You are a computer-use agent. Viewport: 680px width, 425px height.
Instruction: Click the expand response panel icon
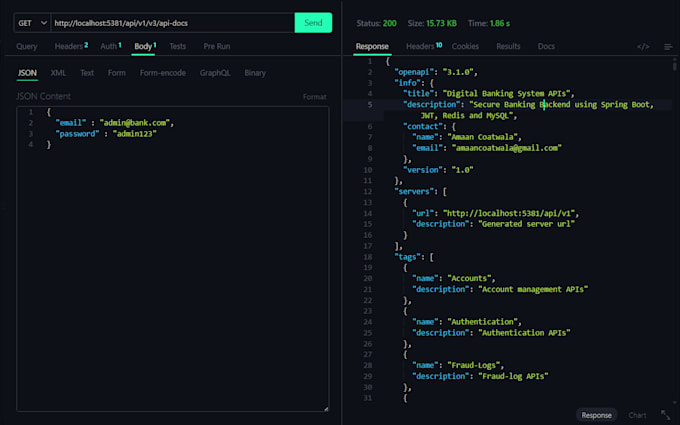click(665, 415)
